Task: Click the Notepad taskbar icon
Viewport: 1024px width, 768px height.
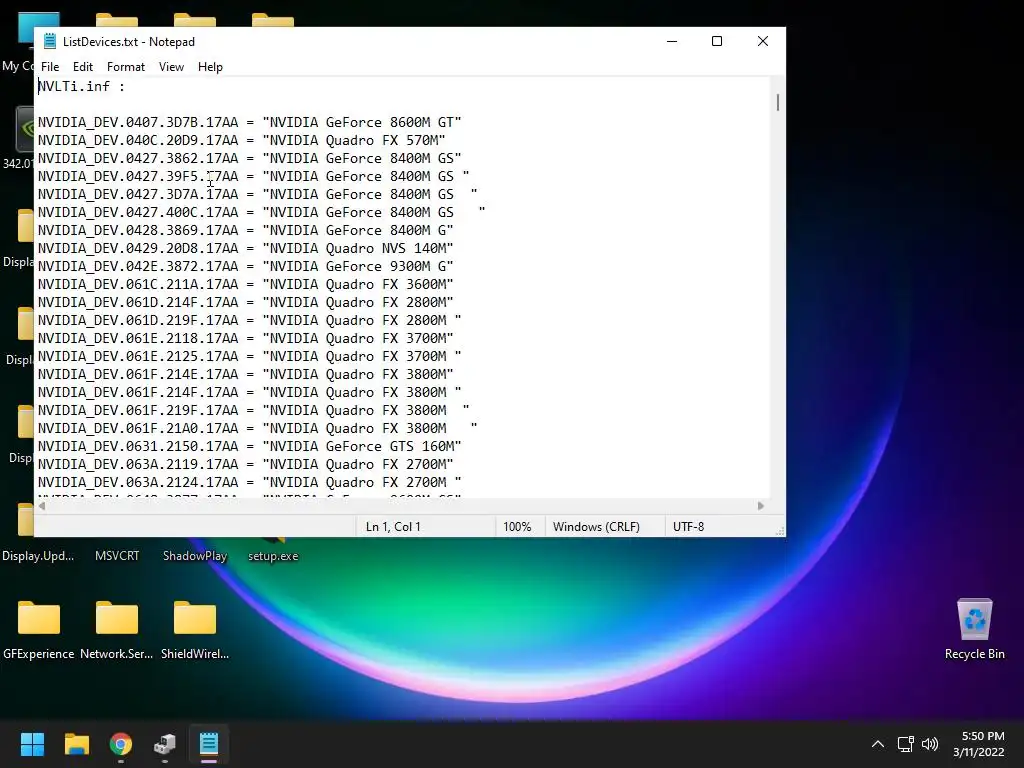Action: coord(209,744)
